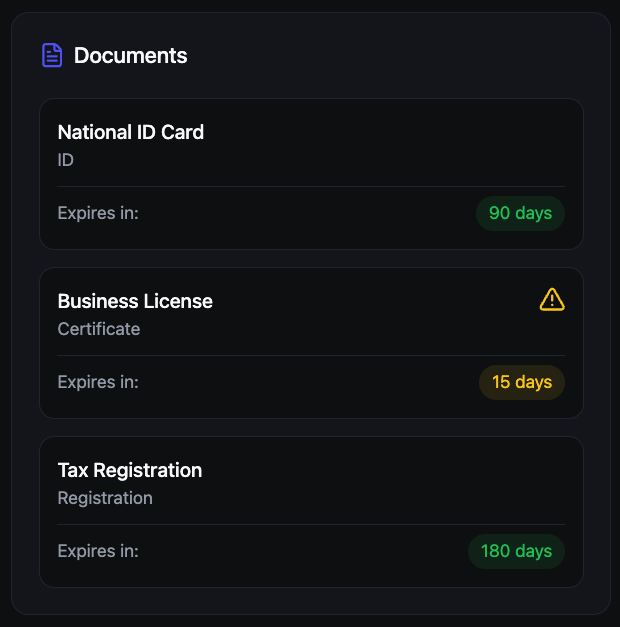620x627 pixels.
Task: Open the National ID Card document
Action: click(x=131, y=132)
